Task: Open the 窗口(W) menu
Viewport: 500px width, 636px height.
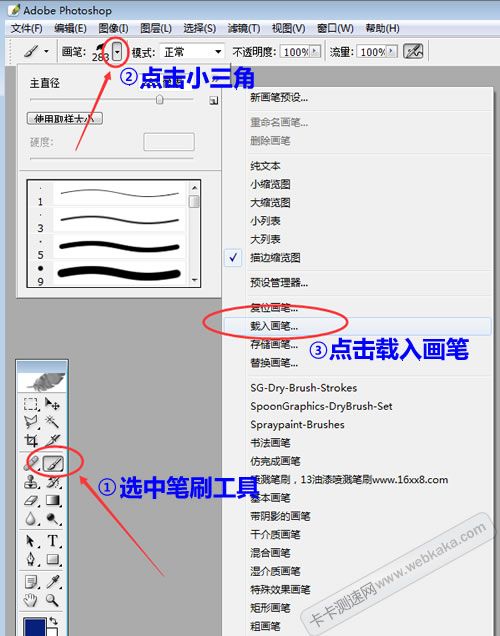Action: point(335,28)
